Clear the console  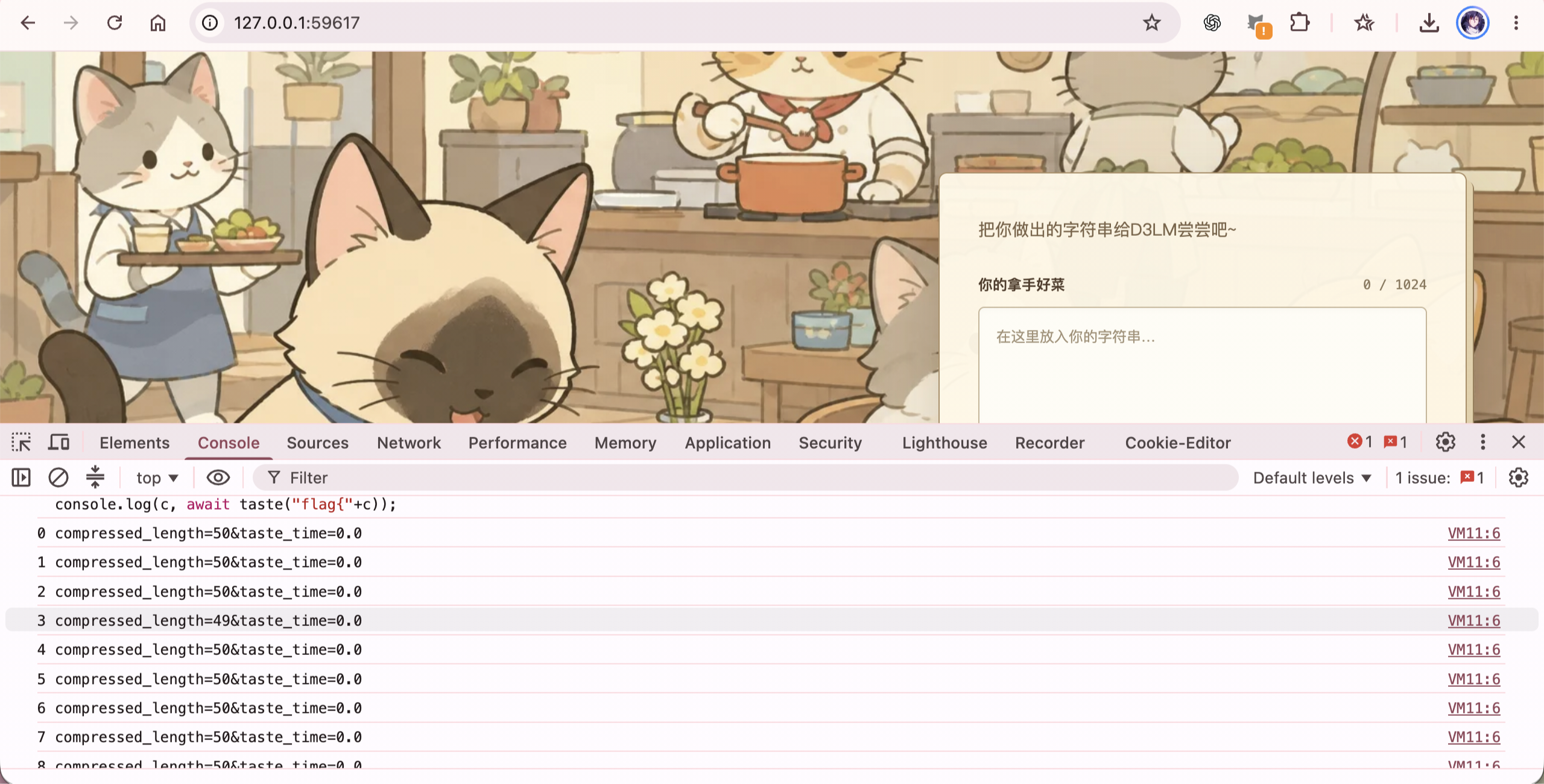pos(59,478)
